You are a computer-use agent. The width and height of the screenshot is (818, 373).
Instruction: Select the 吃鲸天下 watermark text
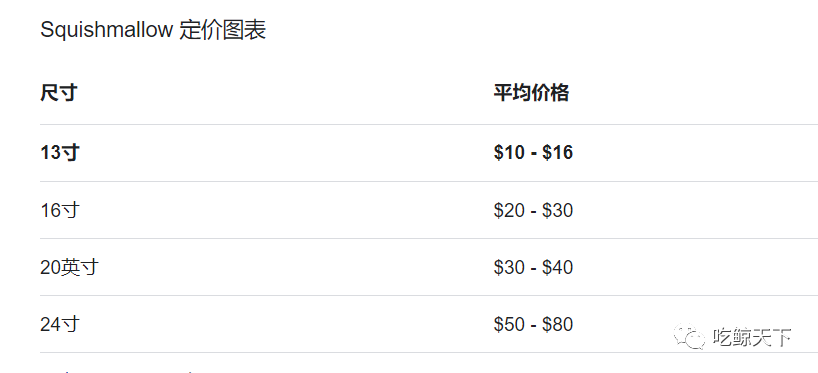[x=752, y=338]
